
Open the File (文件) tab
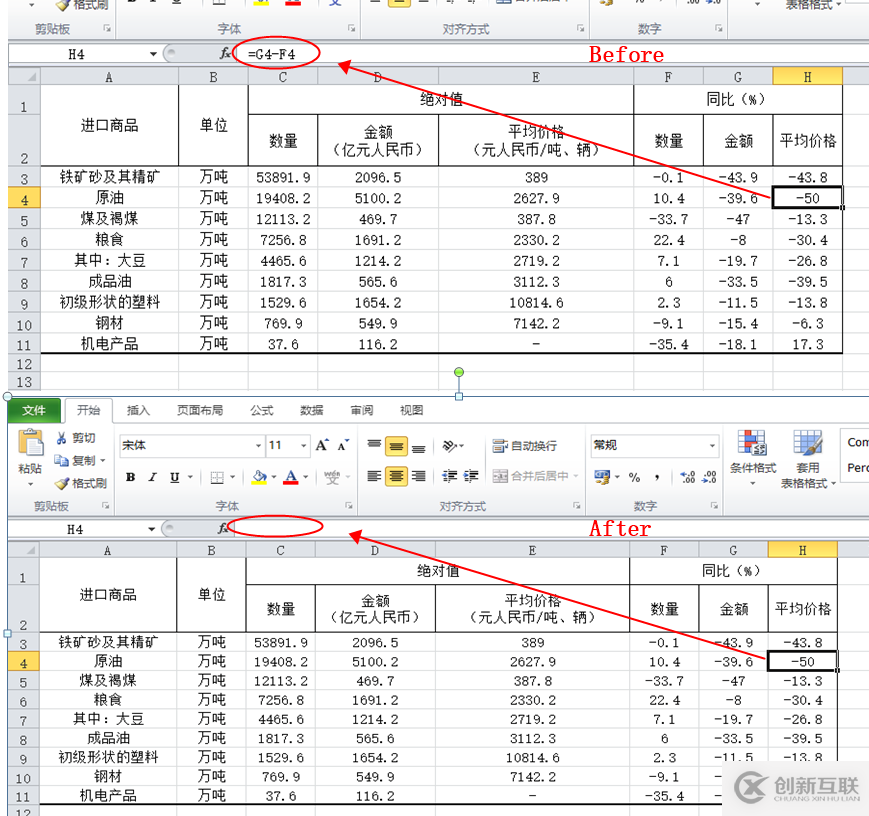34,410
